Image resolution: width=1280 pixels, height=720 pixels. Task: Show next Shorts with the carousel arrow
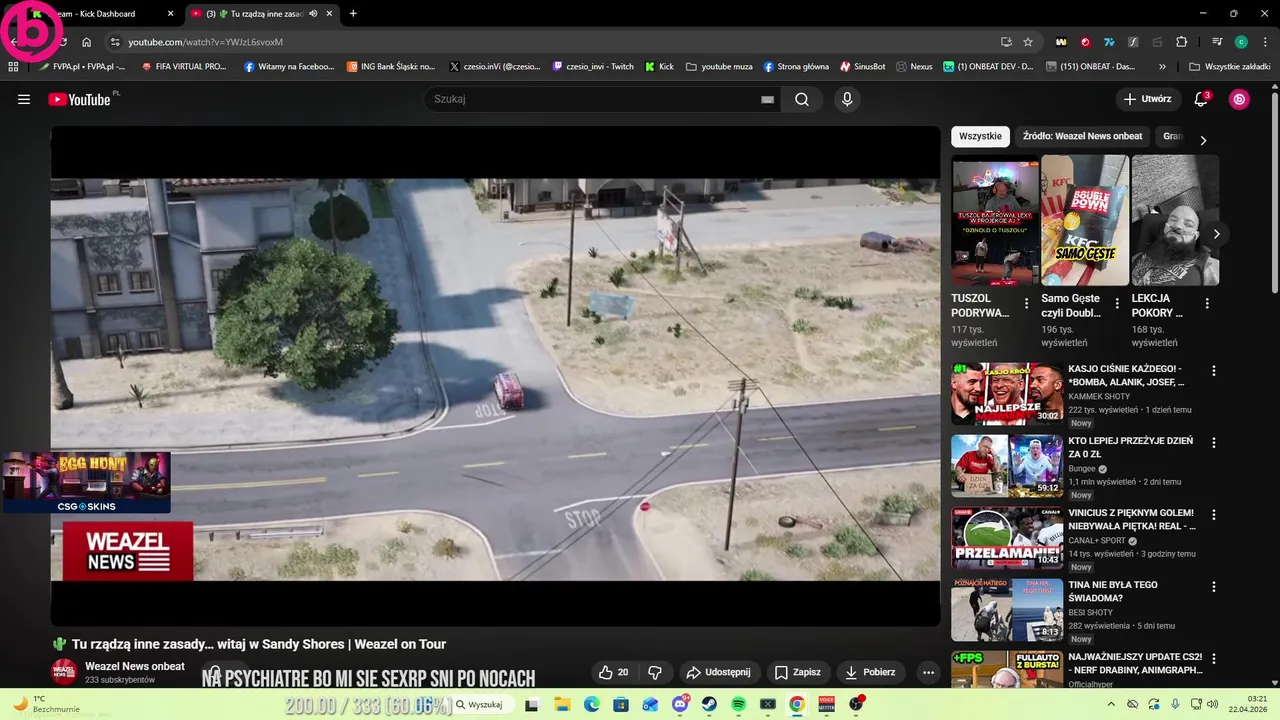coord(1216,234)
